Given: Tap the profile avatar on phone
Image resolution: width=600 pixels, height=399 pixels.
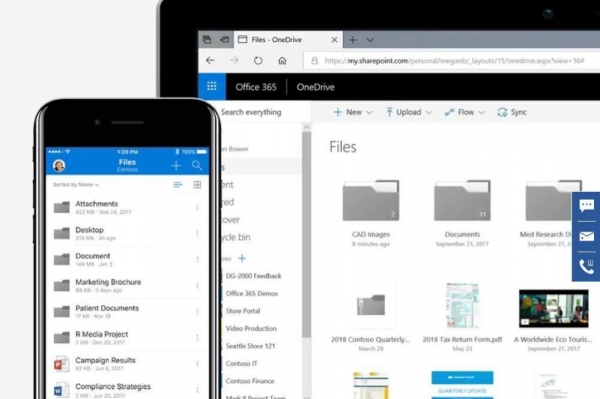Looking at the screenshot, I should click(x=59, y=165).
